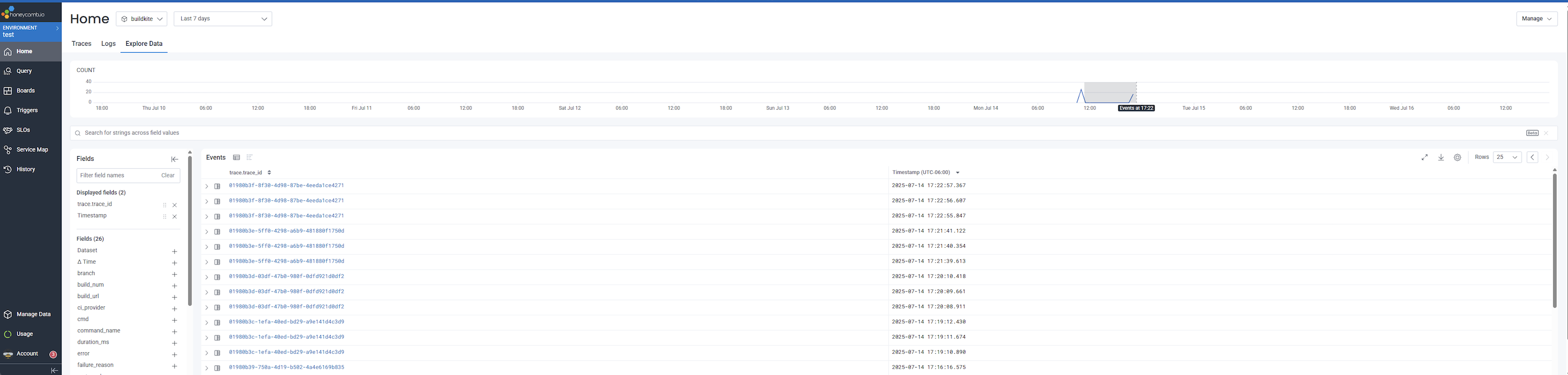Remove trace.trace_id from displayed fields
The image size is (1568, 375).
tap(175, 206)
